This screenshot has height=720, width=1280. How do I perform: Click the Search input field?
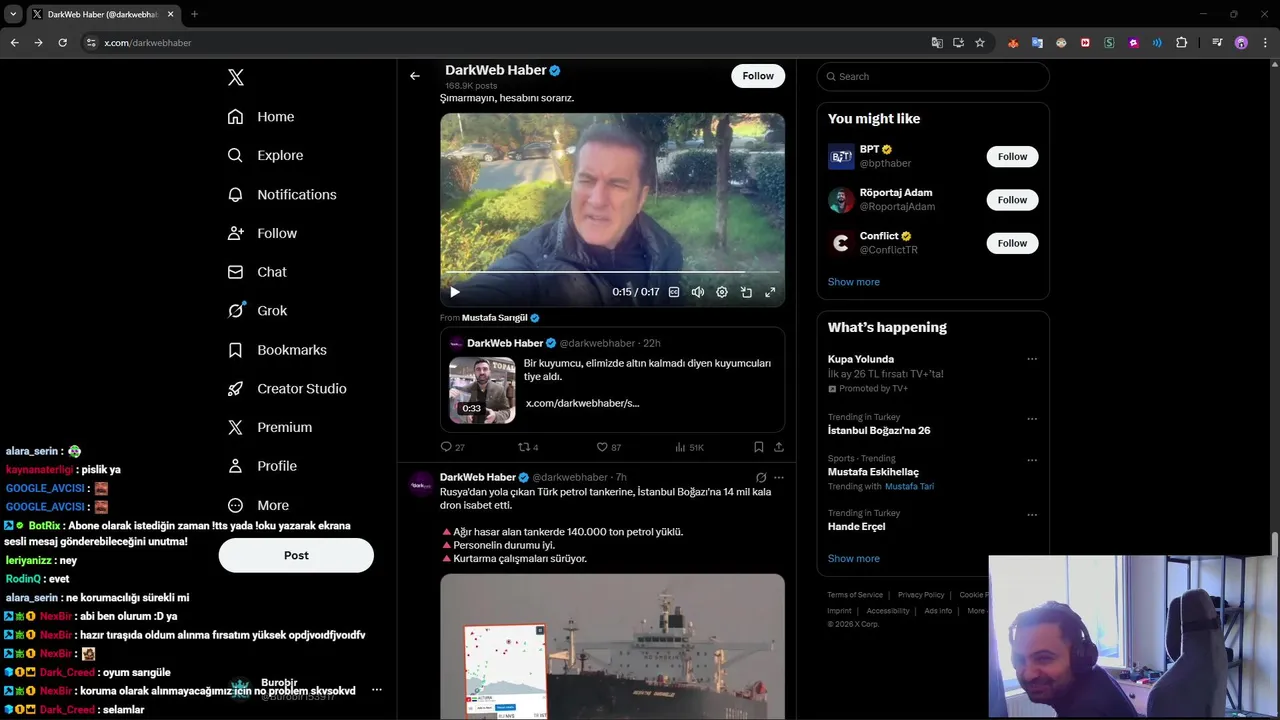[933, 76]
